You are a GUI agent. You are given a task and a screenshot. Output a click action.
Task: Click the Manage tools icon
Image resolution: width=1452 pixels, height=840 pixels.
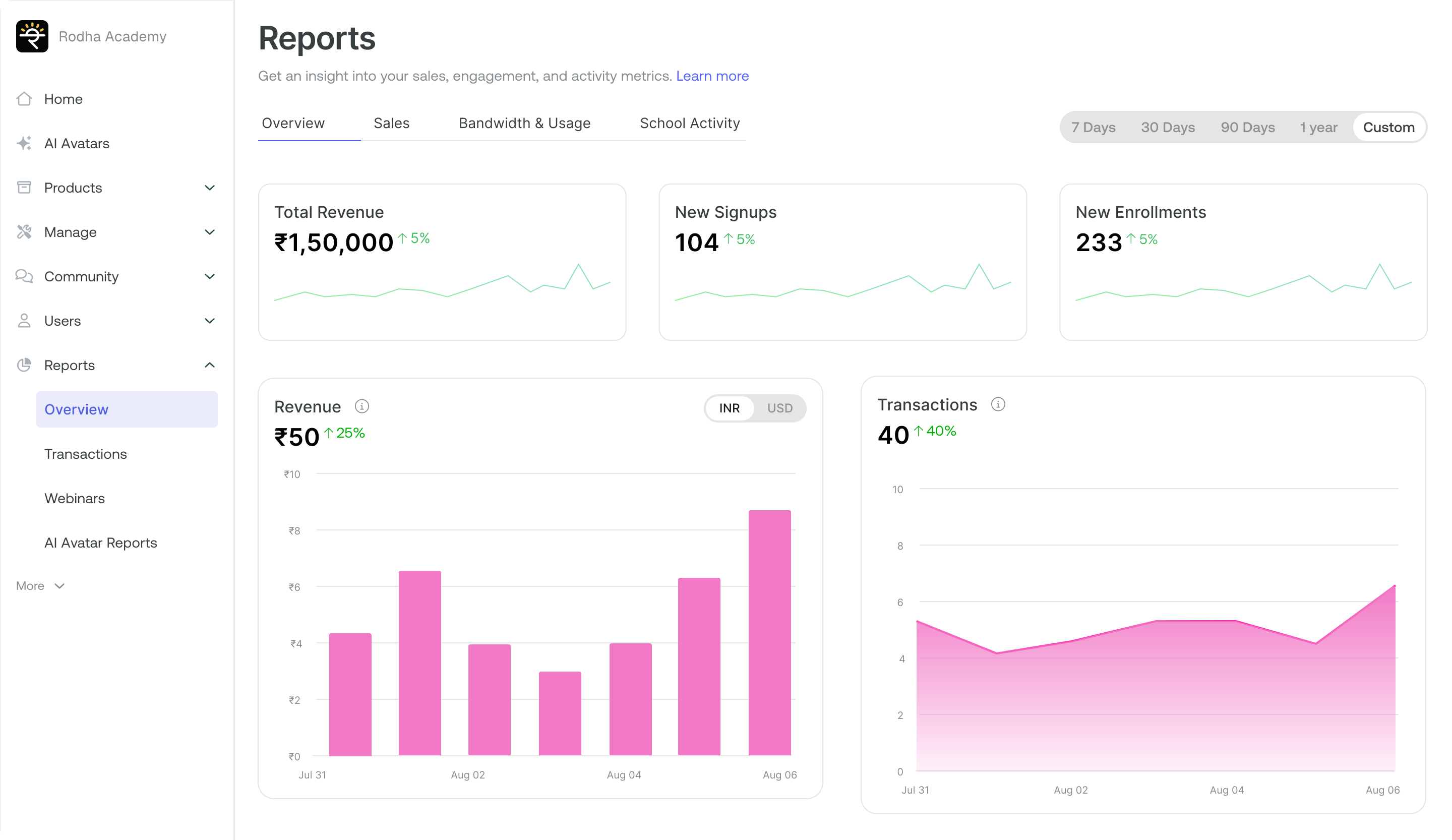(x=24, y=232)
